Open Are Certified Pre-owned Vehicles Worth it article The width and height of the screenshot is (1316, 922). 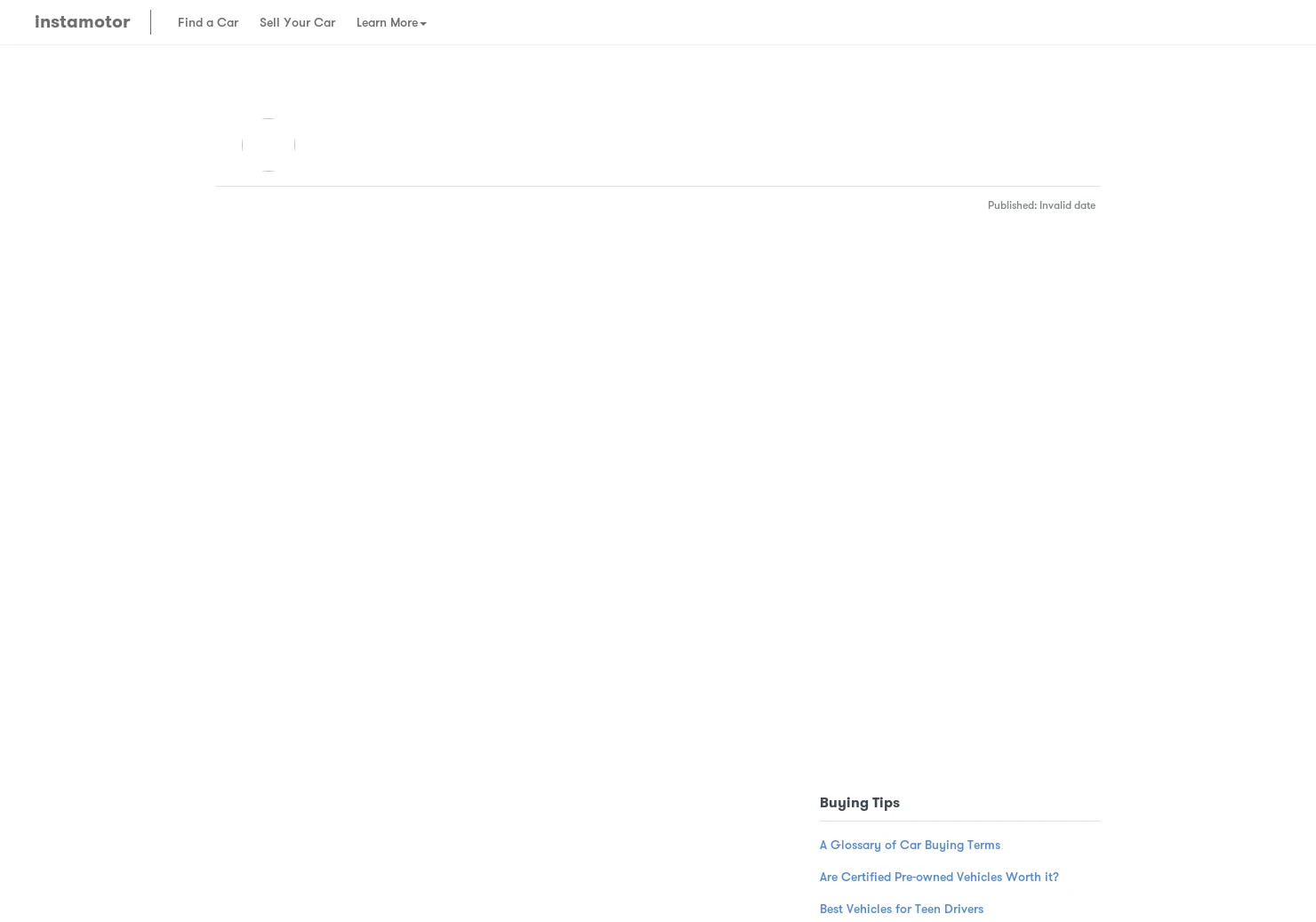[939, 877]
